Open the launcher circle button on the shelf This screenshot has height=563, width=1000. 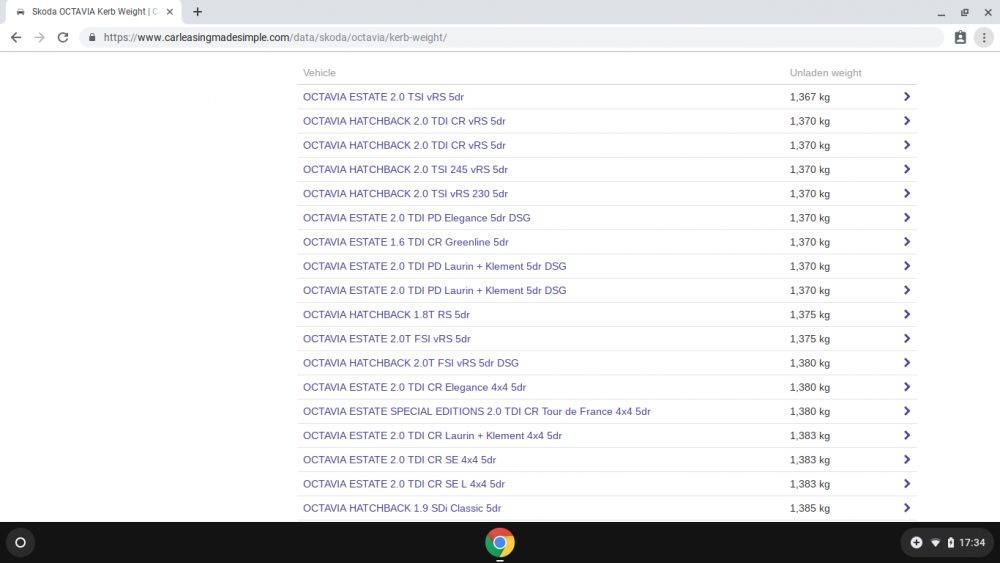pyautogui.click(x=20, y=543)
